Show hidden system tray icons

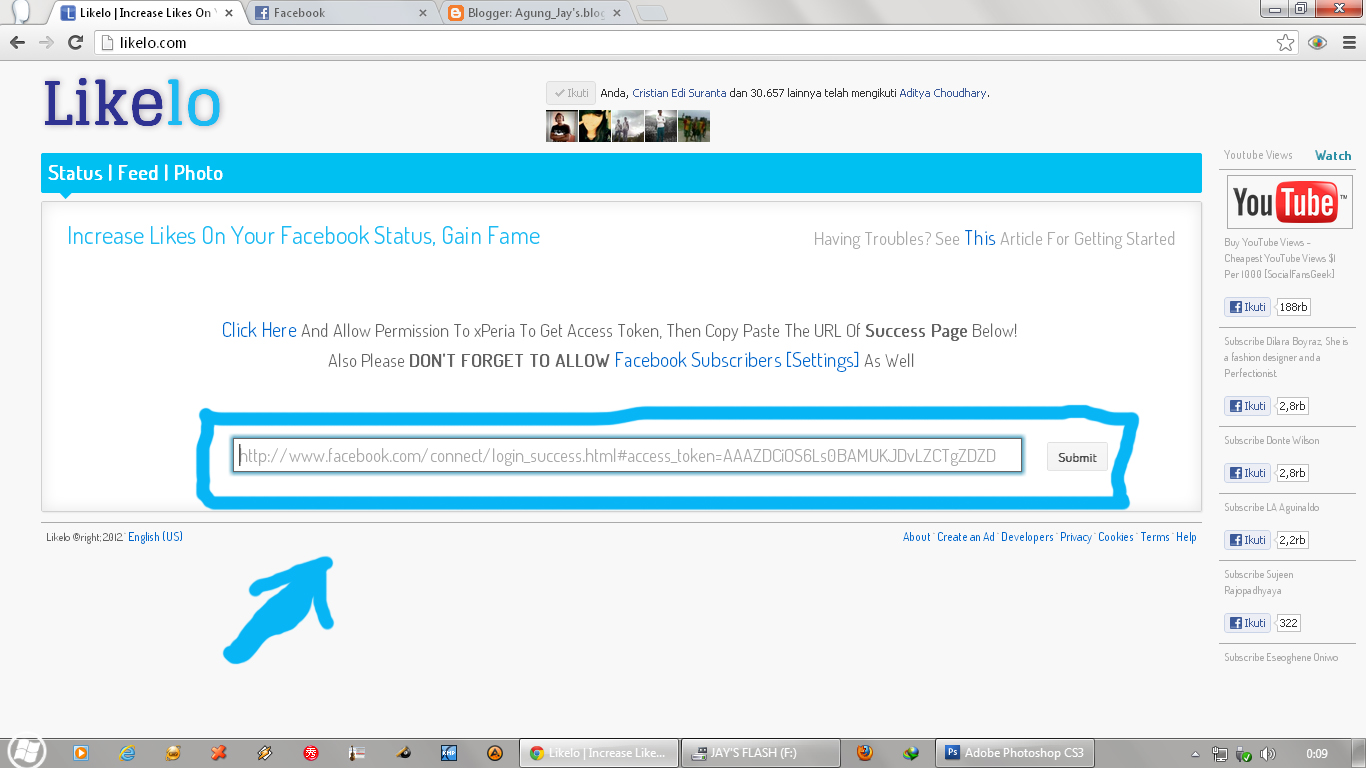coord(1196,754)
